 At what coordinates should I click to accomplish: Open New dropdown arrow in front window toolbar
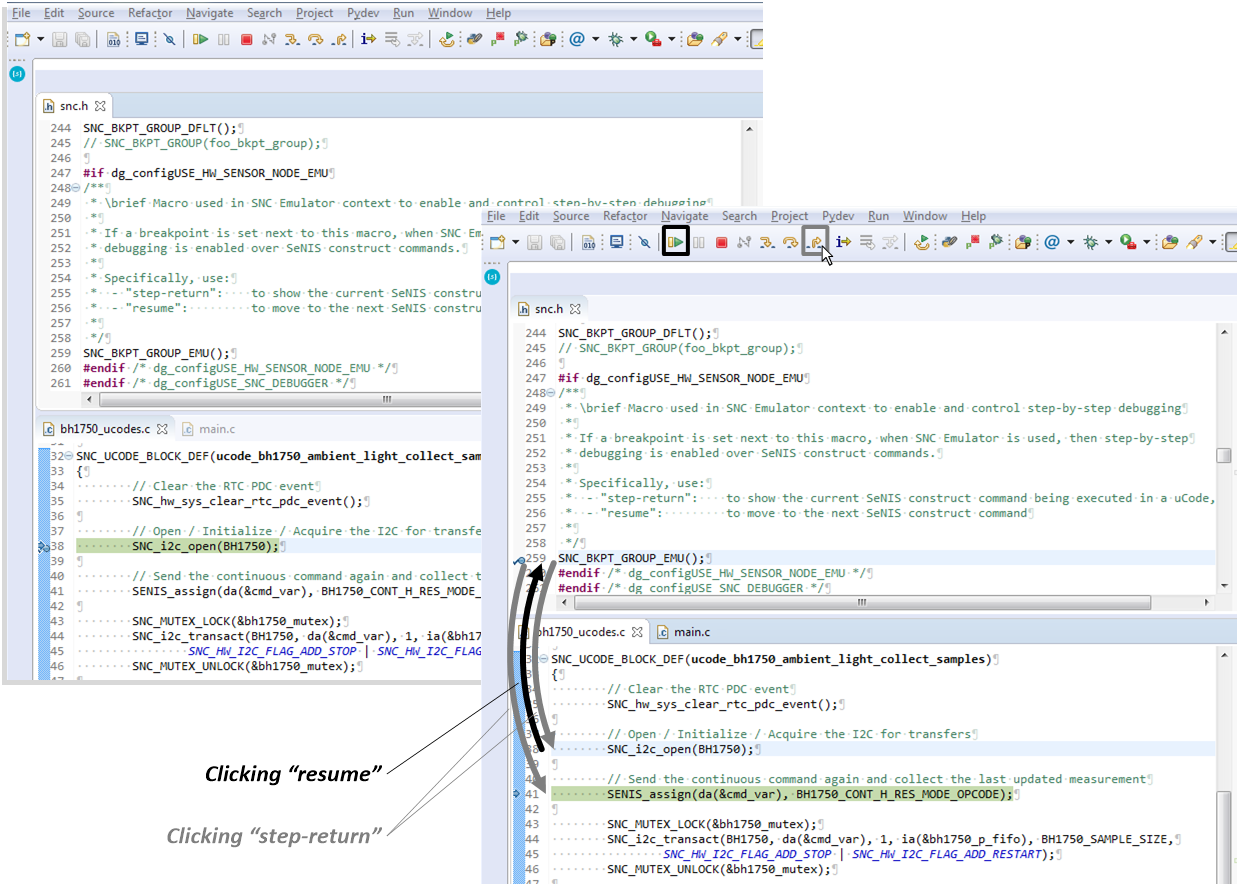(516, 242)
